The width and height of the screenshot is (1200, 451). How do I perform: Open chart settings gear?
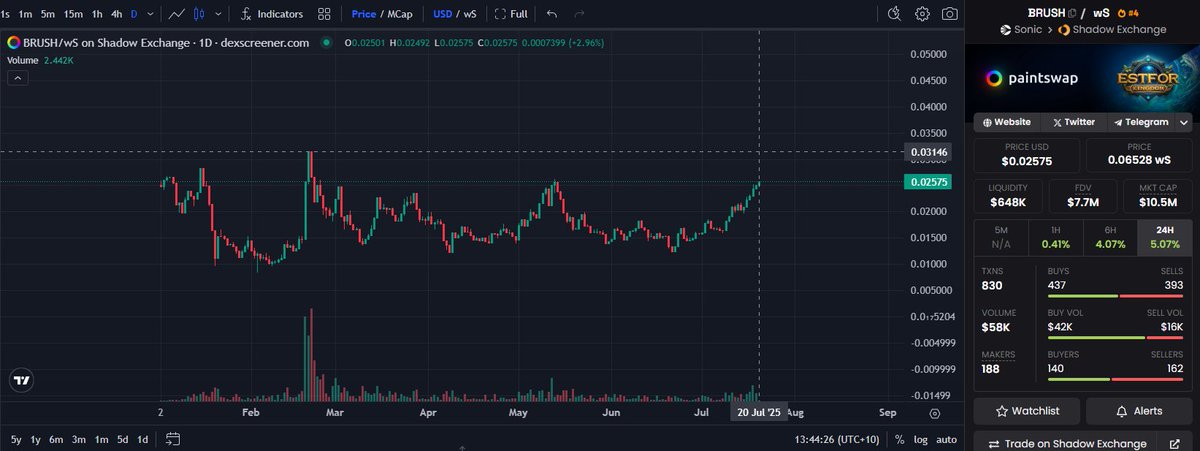[922, 14]
